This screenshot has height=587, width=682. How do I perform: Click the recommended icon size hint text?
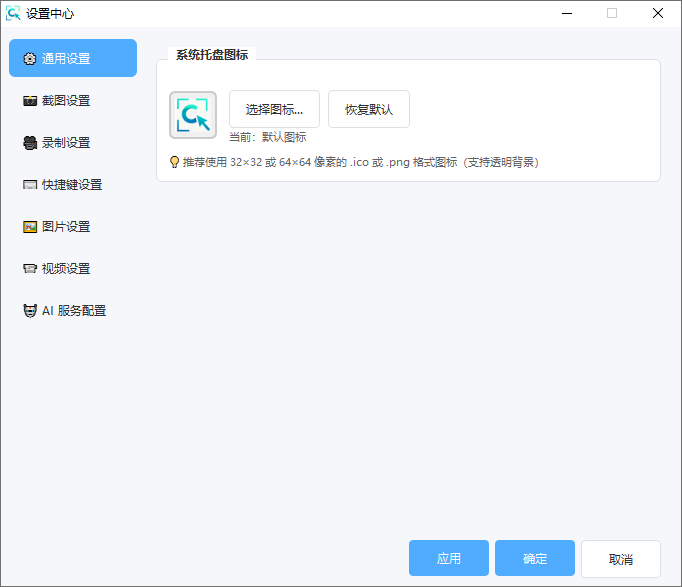pyautogui.click(x=361, y=162)
